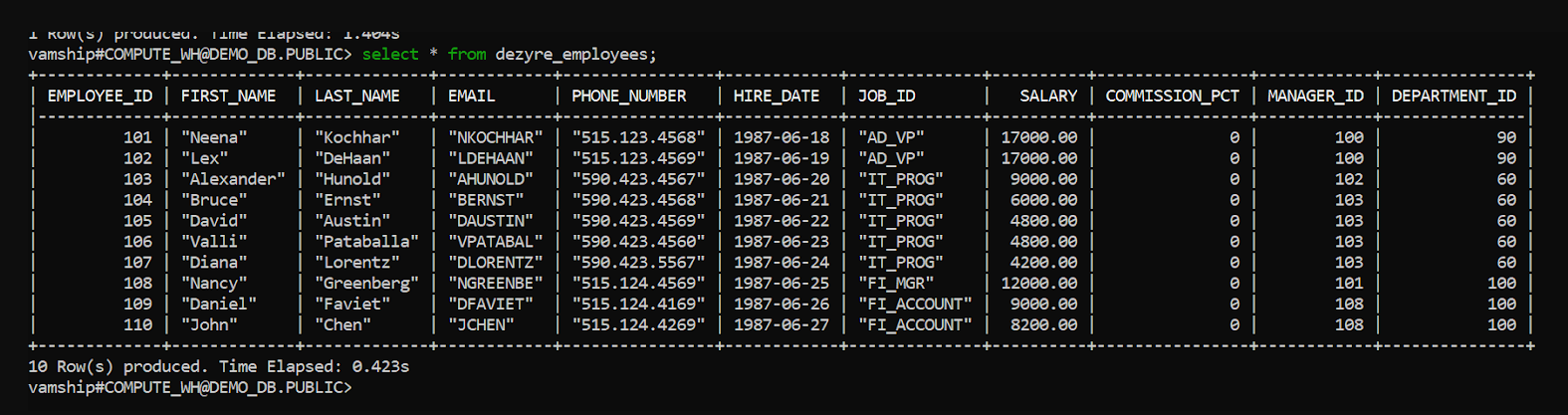Click the COMMISSION_PCT column header
This screenshot has width=1568, height=415.
(1173, 96)
